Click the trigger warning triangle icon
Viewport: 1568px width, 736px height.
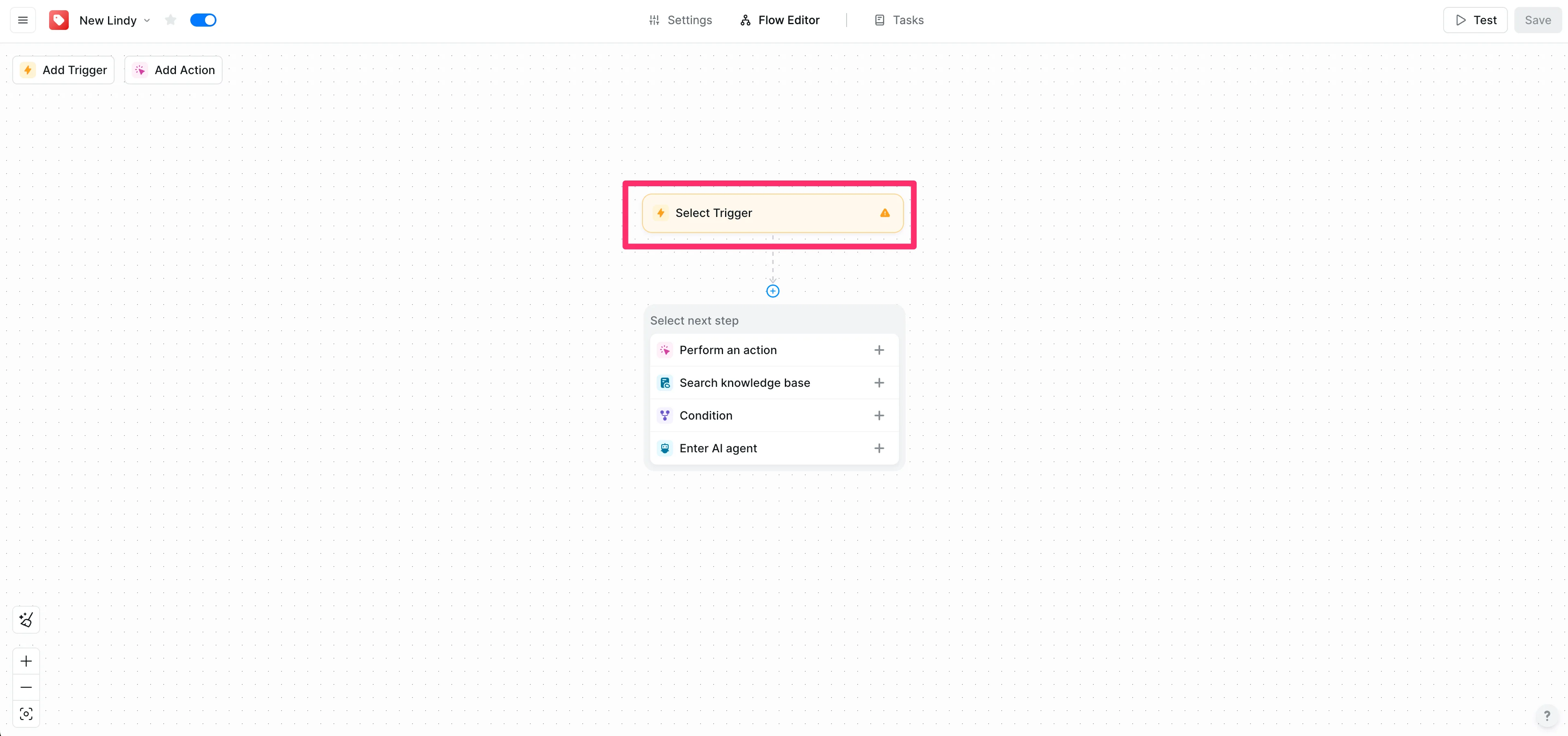pyautogui.click(x=884, y=213)
